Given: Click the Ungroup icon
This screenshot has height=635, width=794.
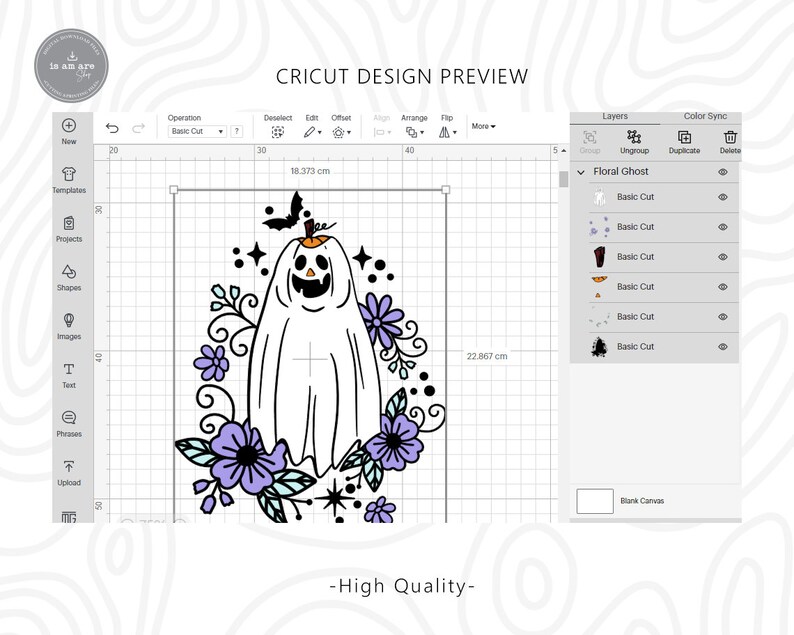Looking at the screenshot, I should click(x=634, y=137).
